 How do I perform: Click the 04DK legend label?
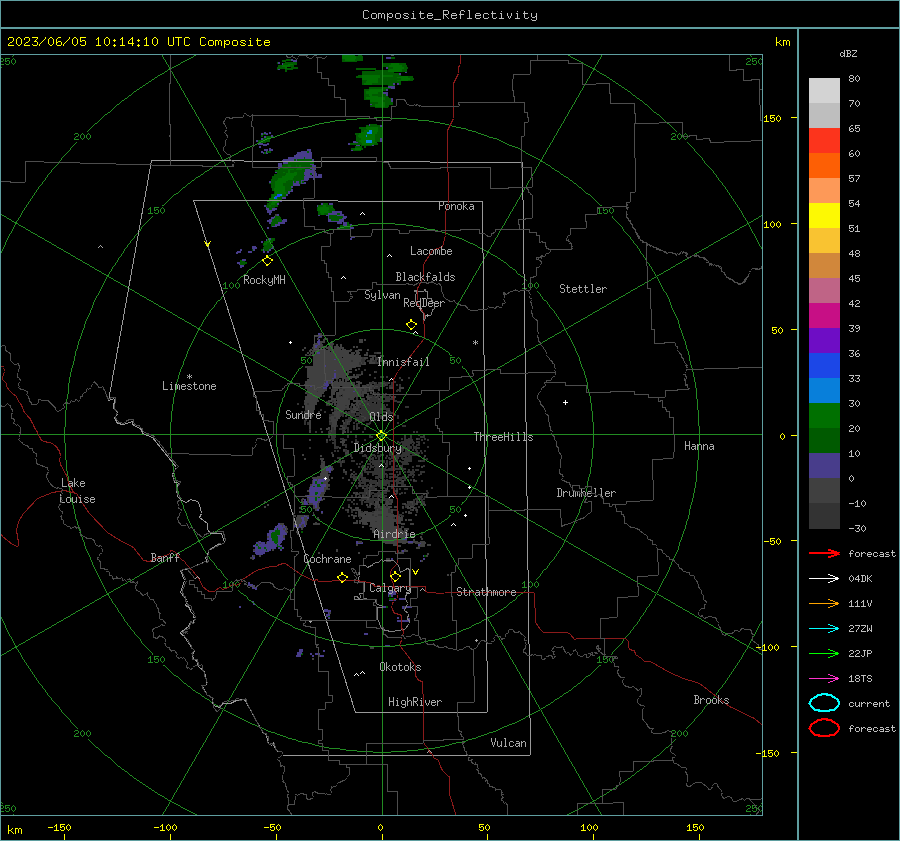(860, 578)
